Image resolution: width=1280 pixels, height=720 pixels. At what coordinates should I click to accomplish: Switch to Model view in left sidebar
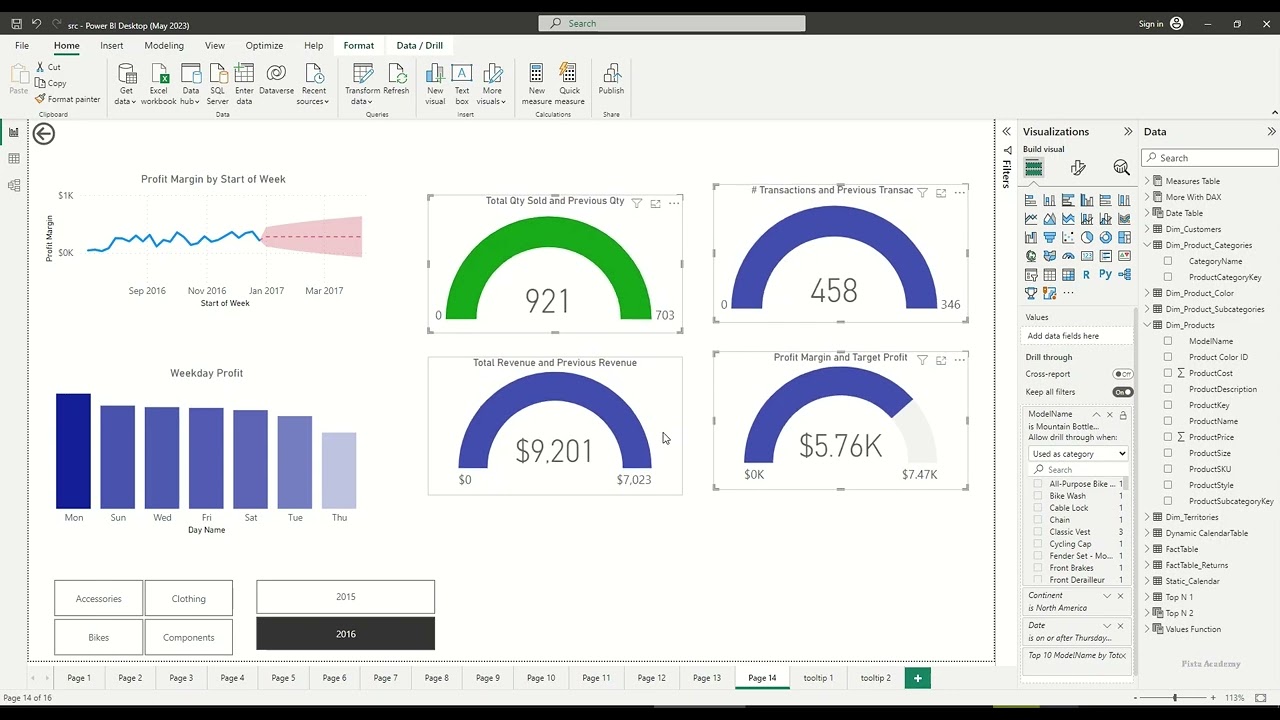pos(14,185)
